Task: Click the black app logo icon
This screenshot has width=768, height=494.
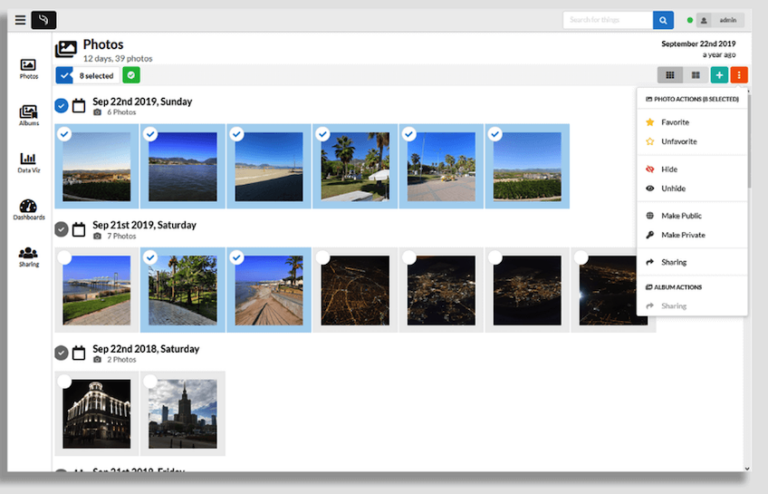Action: pos(44,20)
